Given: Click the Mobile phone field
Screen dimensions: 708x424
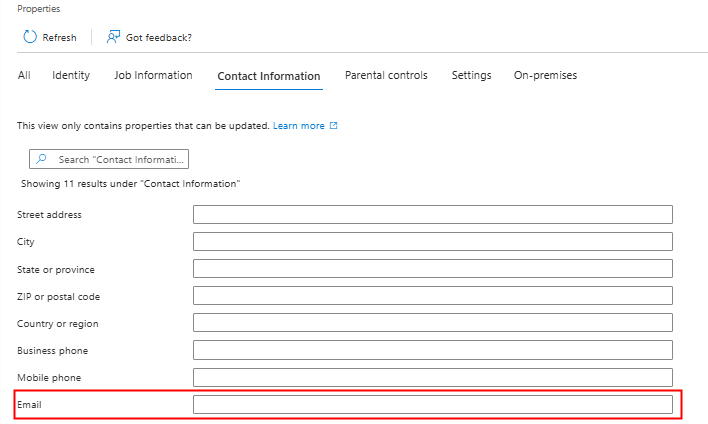Looking at the screenshot, I should tap(432, 378).
